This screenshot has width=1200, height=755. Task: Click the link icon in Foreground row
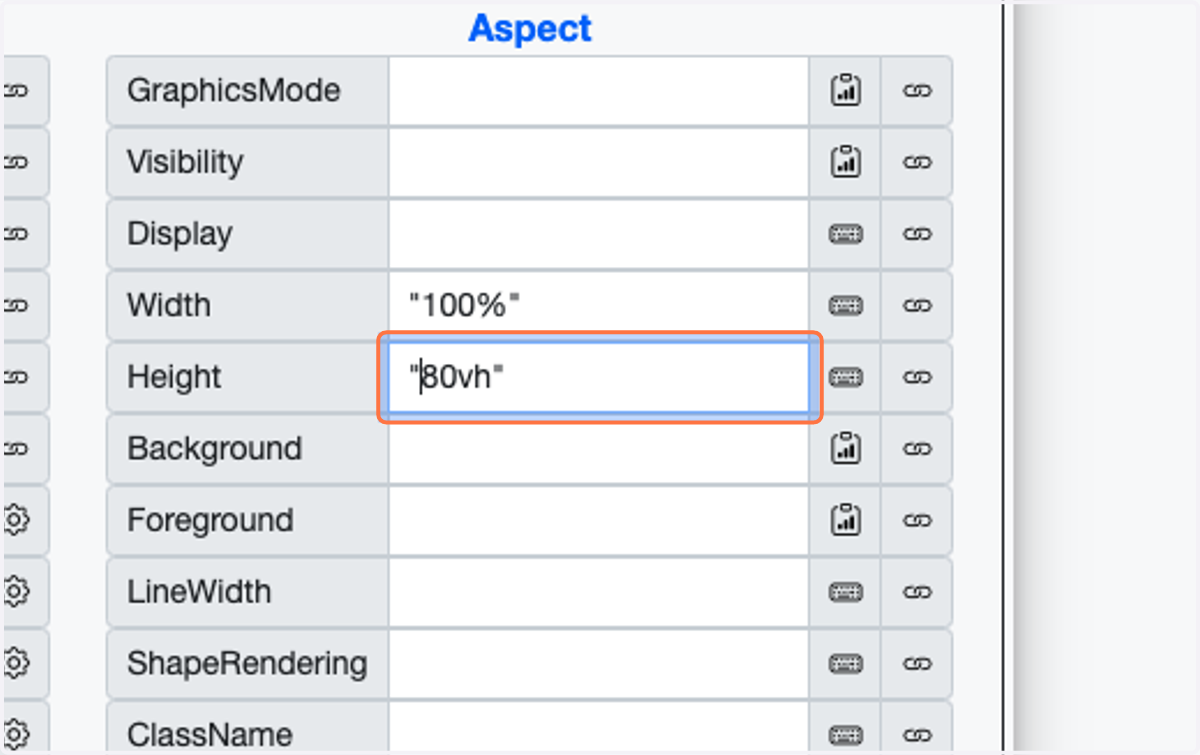click(x=917, y=520)
